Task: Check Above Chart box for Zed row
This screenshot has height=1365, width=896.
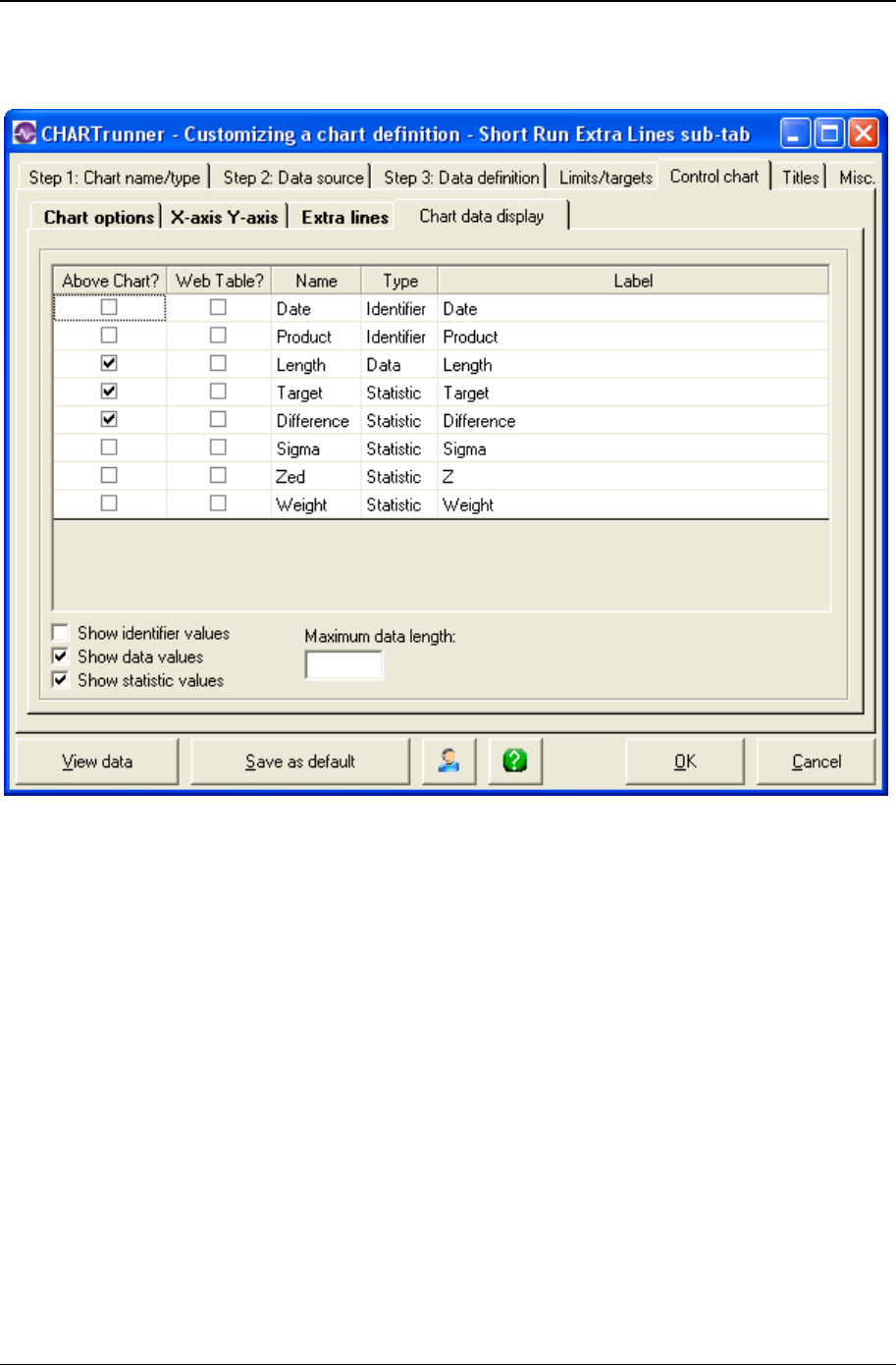Action: 109,475
